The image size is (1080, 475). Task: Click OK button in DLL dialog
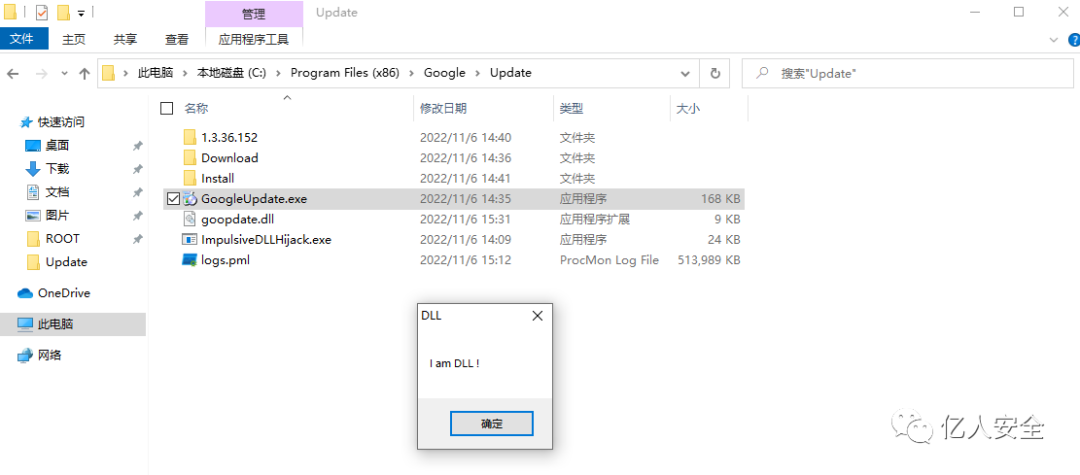pos(491,423)
